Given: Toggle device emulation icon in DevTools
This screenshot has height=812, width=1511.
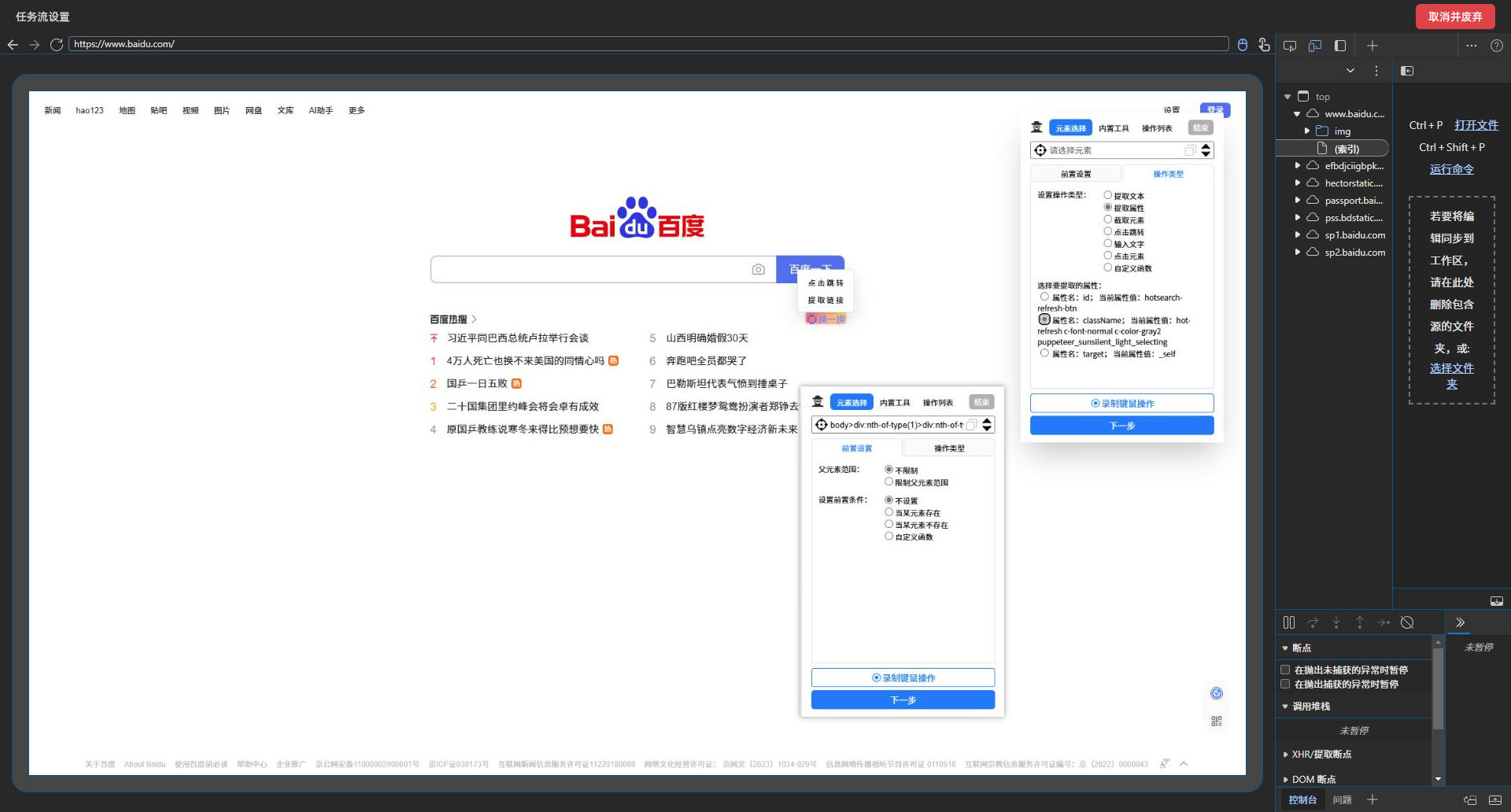Looking at the screenshot, I should [1315, 46].
